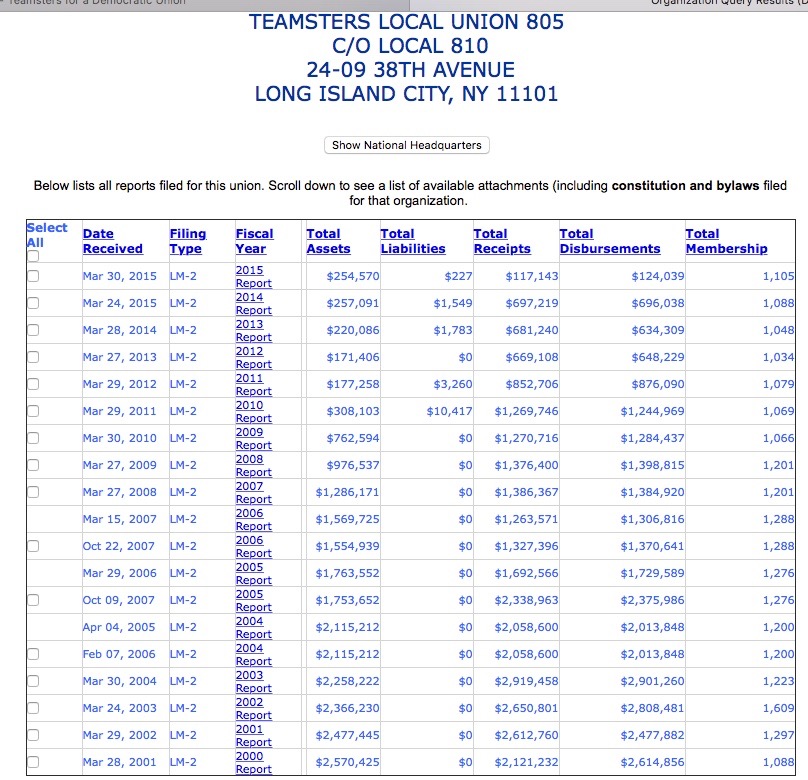Open the 2003 Report link

[254, 682]
